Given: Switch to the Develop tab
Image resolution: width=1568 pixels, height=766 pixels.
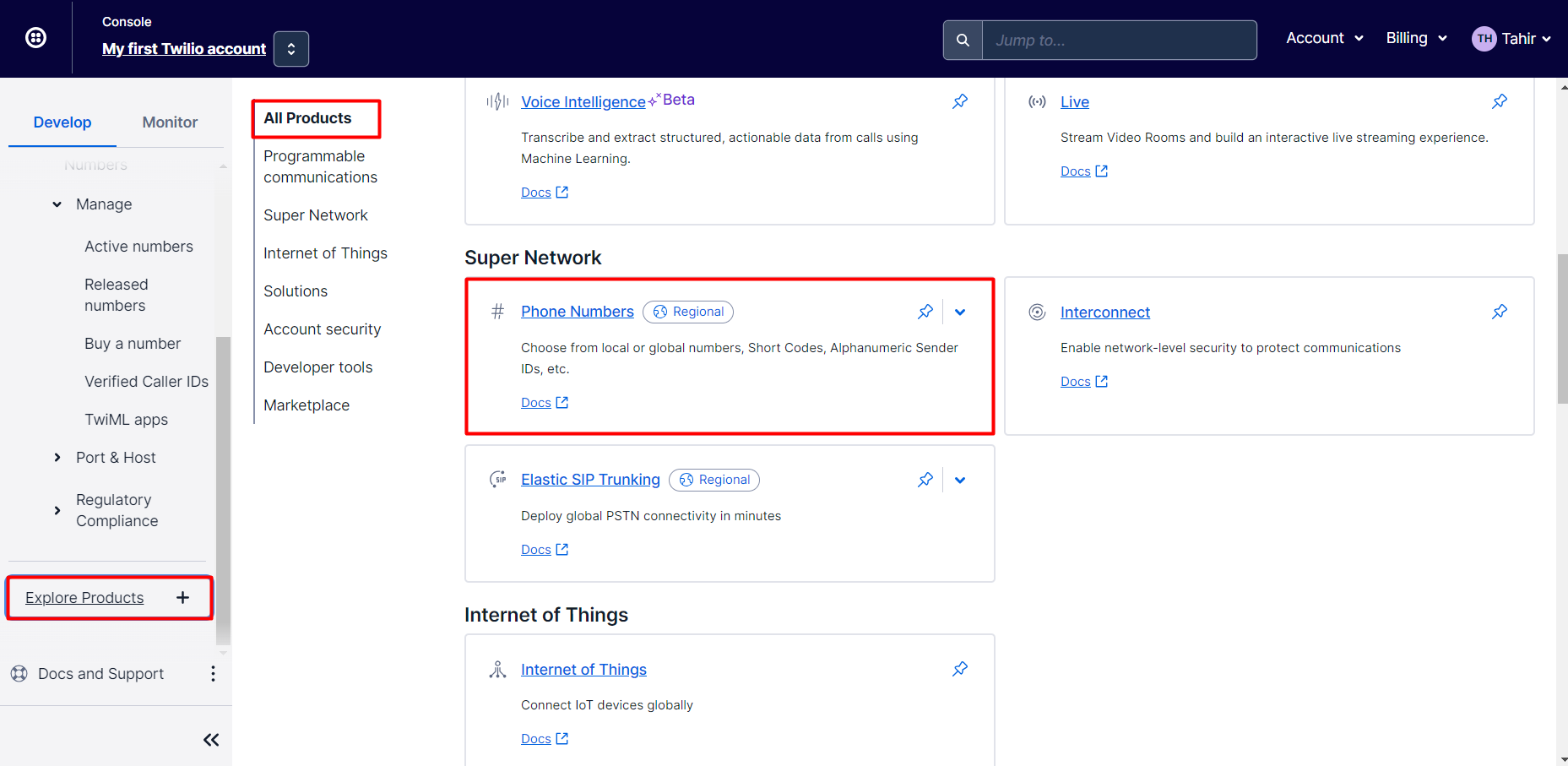Looking at the screenshot, I should (62, 122).
